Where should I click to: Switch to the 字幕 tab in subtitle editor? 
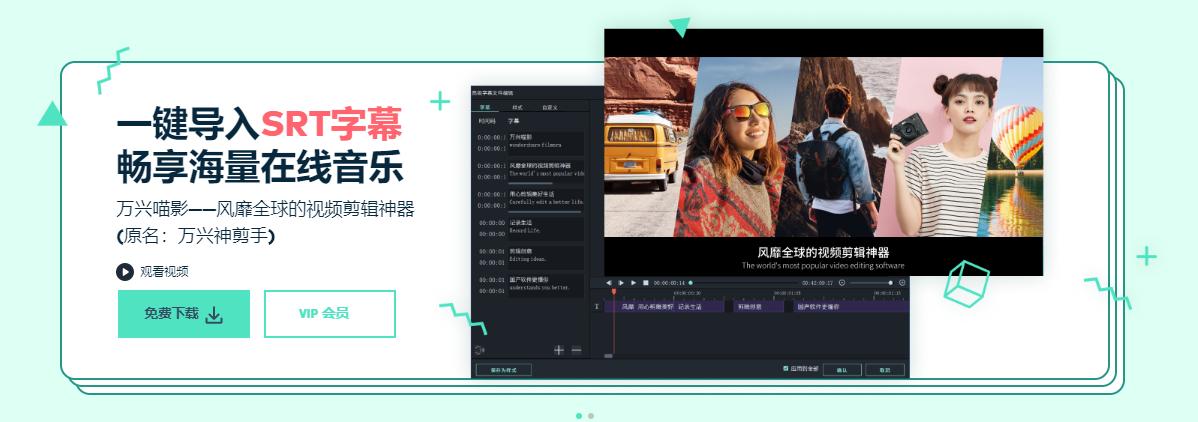(x=484, y=107)
